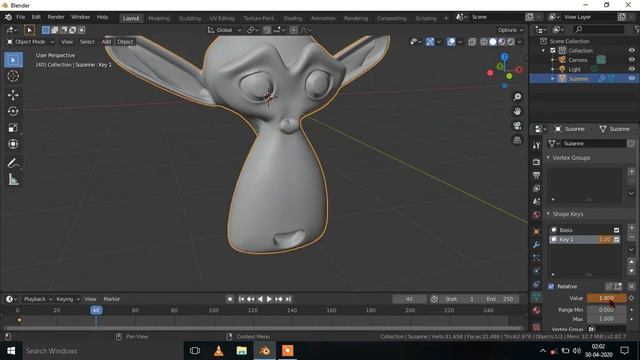640x360 pixels.
Task: Jump to the first frame
Action: [x=241, y=299]
